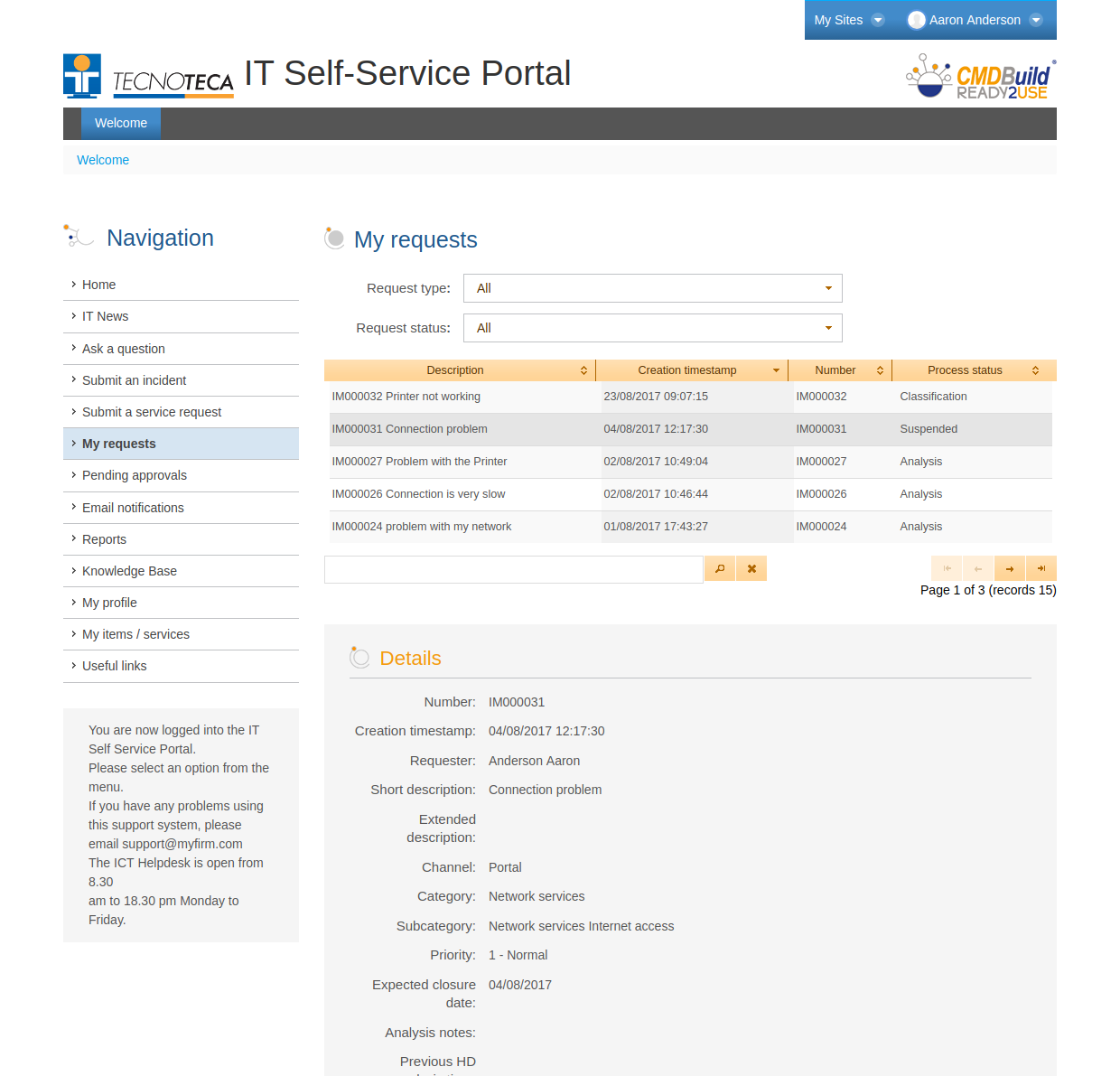Select the IM000032 Printer not working row
Screen dimensions: 1120x1076
[406, 397]
